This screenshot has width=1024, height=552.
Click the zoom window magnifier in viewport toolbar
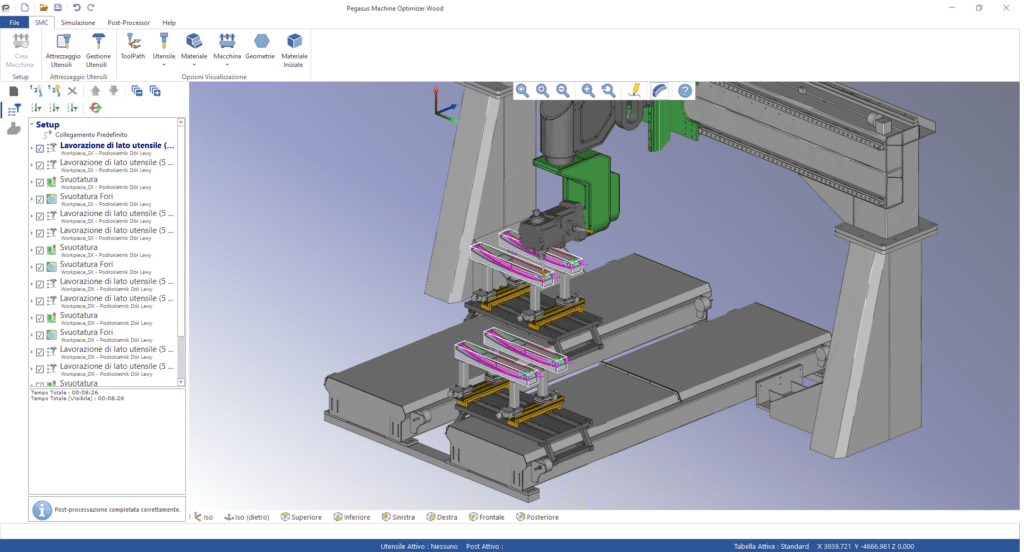pos(522,91)
